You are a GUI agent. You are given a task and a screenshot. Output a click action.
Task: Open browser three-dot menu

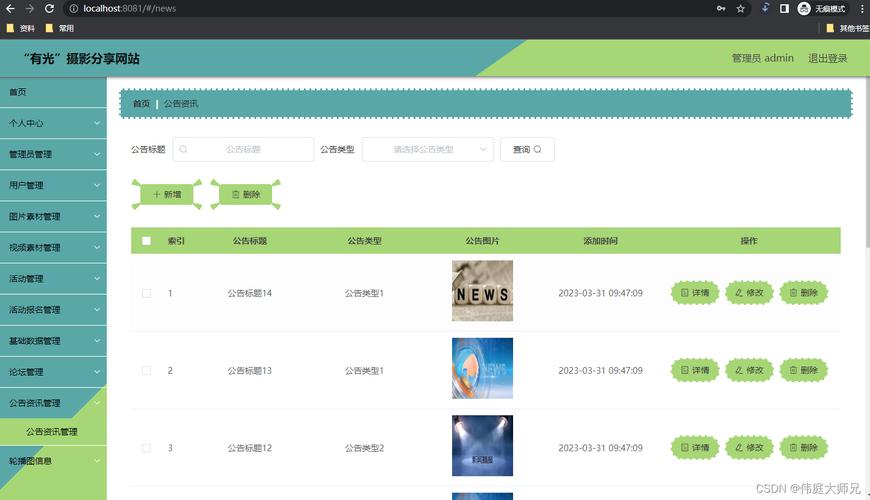coord(862,8)
